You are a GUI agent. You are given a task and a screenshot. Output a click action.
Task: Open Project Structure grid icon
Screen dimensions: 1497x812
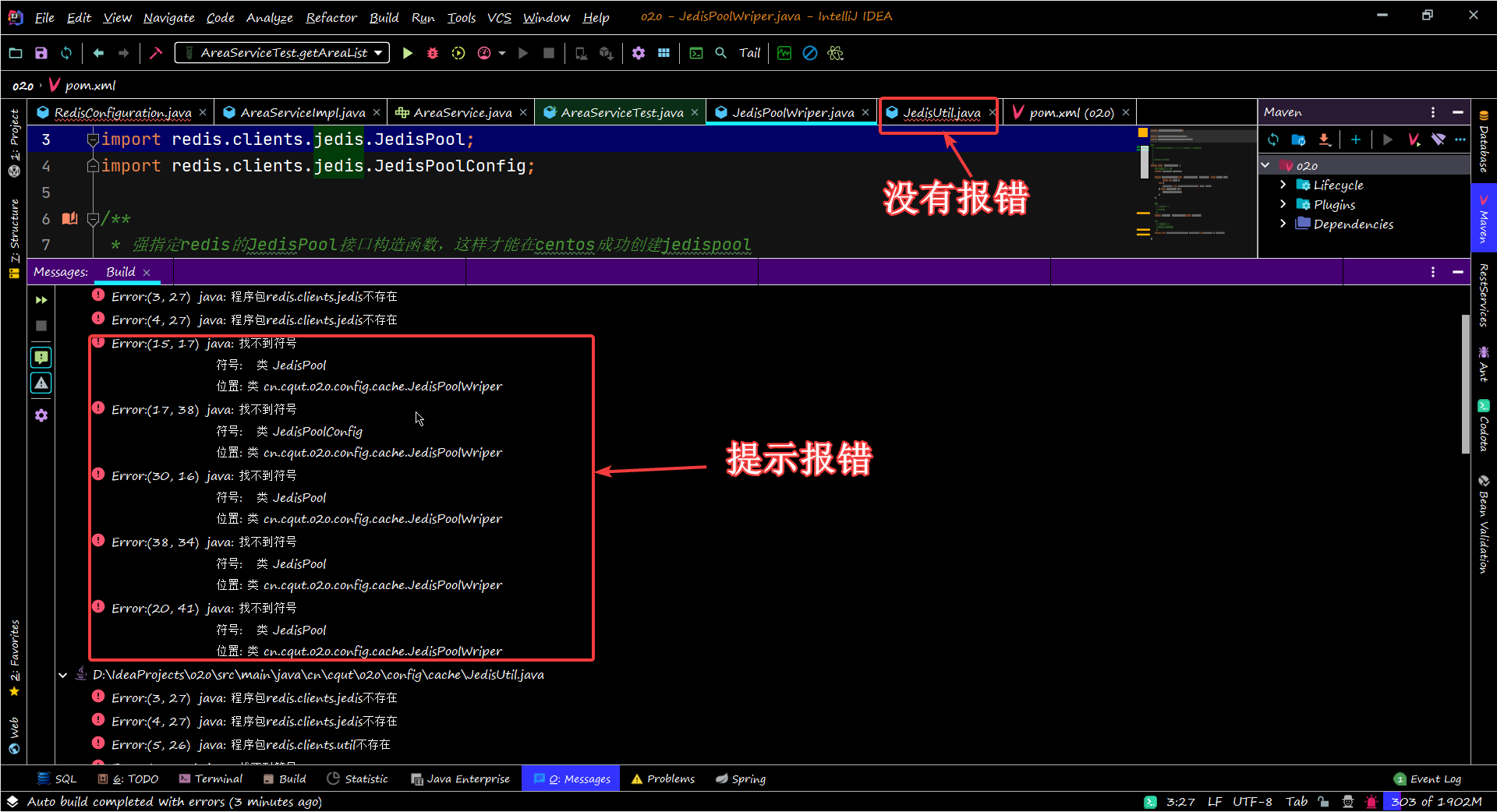point(664,53)
